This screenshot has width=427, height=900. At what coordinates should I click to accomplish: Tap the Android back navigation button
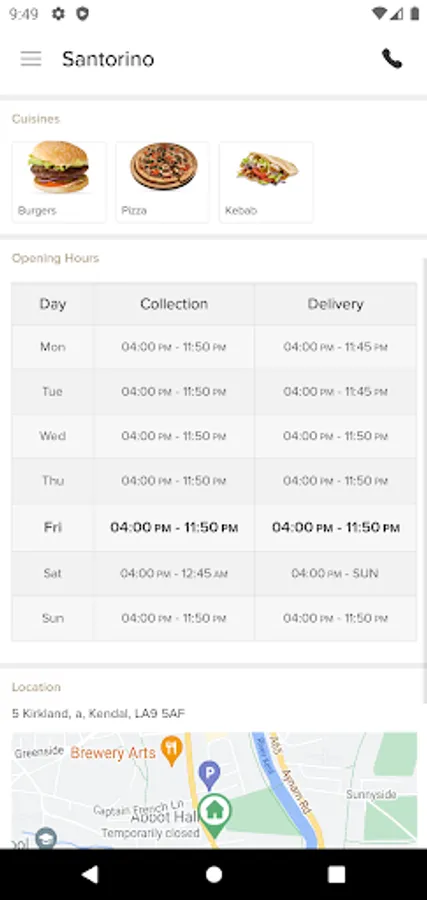90,874
